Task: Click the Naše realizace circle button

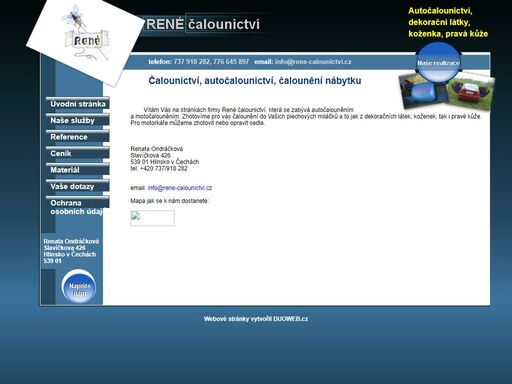Action: pos(438,62)
